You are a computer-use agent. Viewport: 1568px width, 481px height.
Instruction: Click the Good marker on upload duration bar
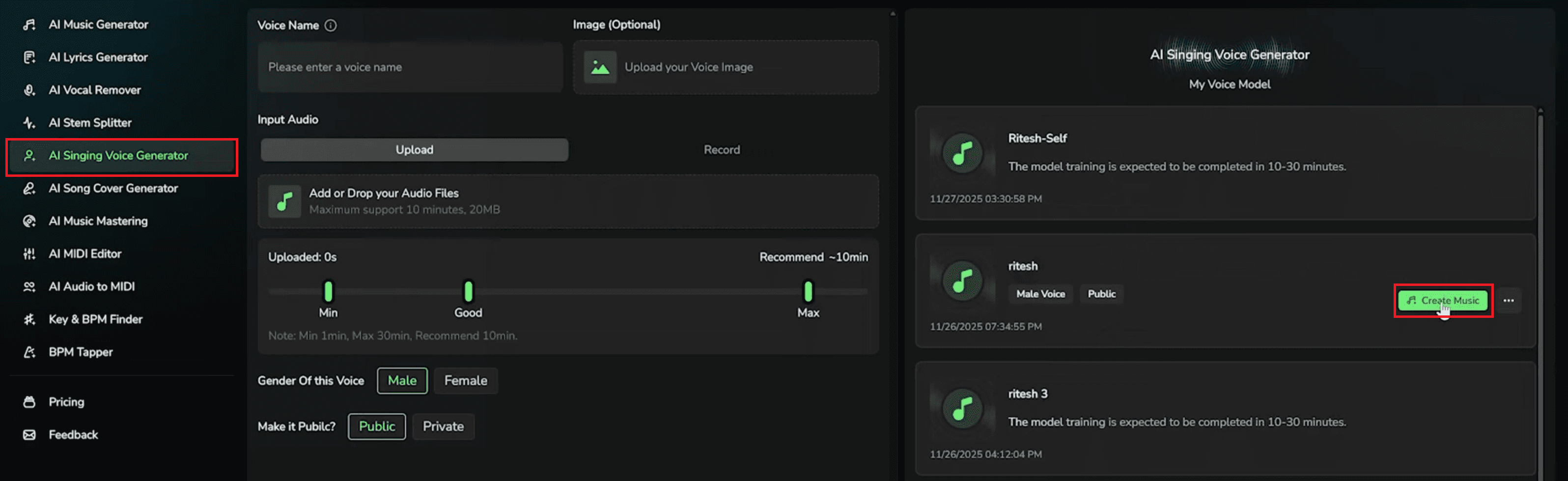click(468, 292)
